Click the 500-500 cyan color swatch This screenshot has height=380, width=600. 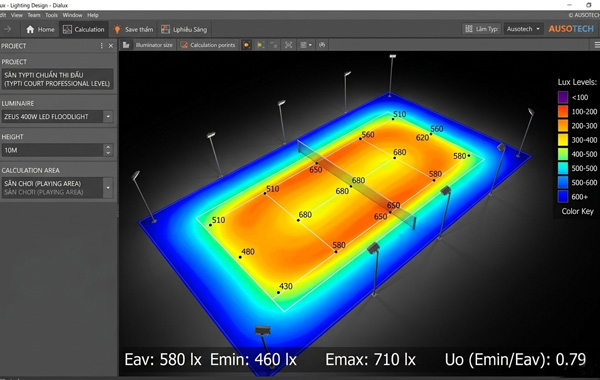click(562, 168)
